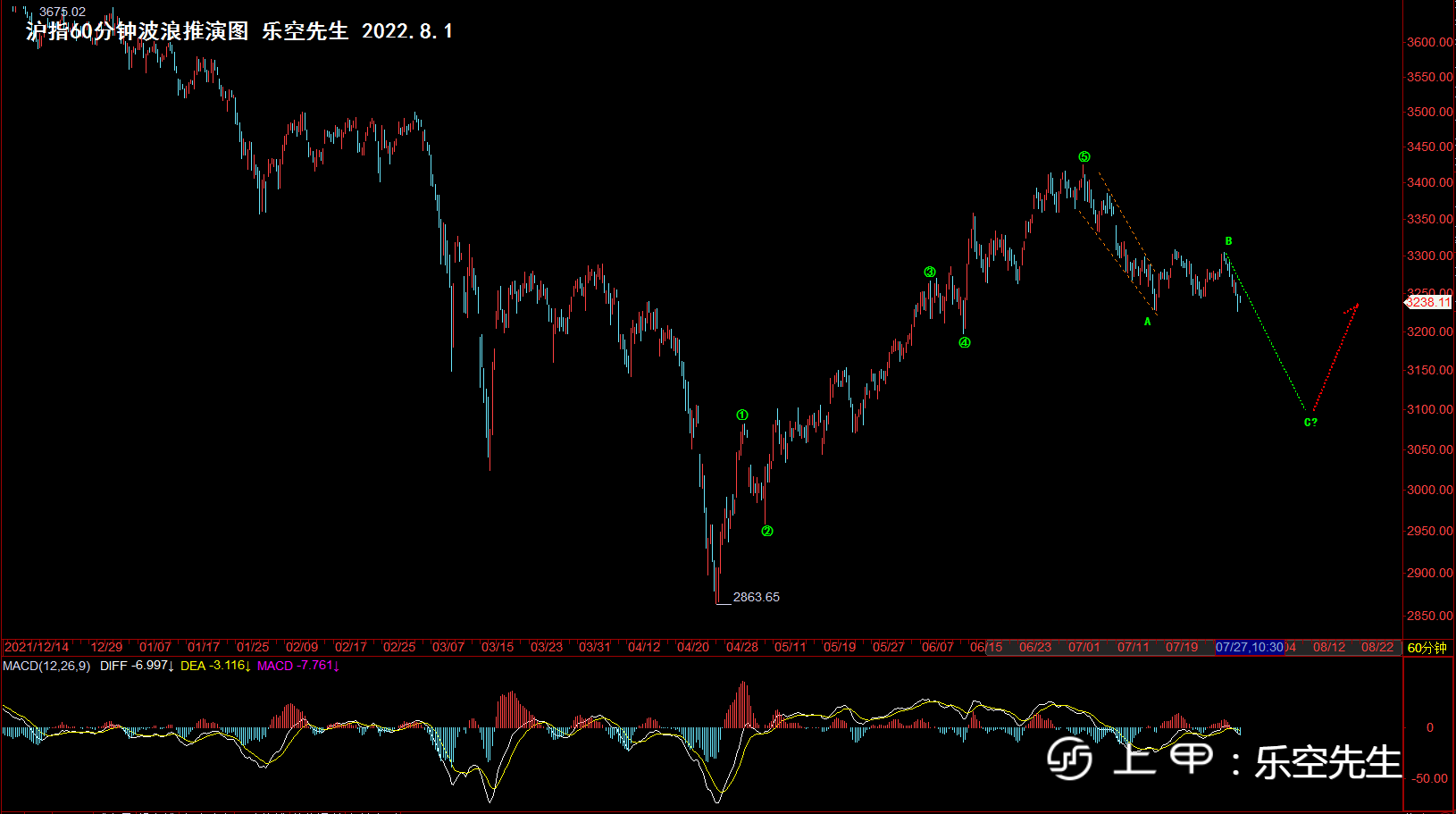Click the 02/09 date label

302,647
